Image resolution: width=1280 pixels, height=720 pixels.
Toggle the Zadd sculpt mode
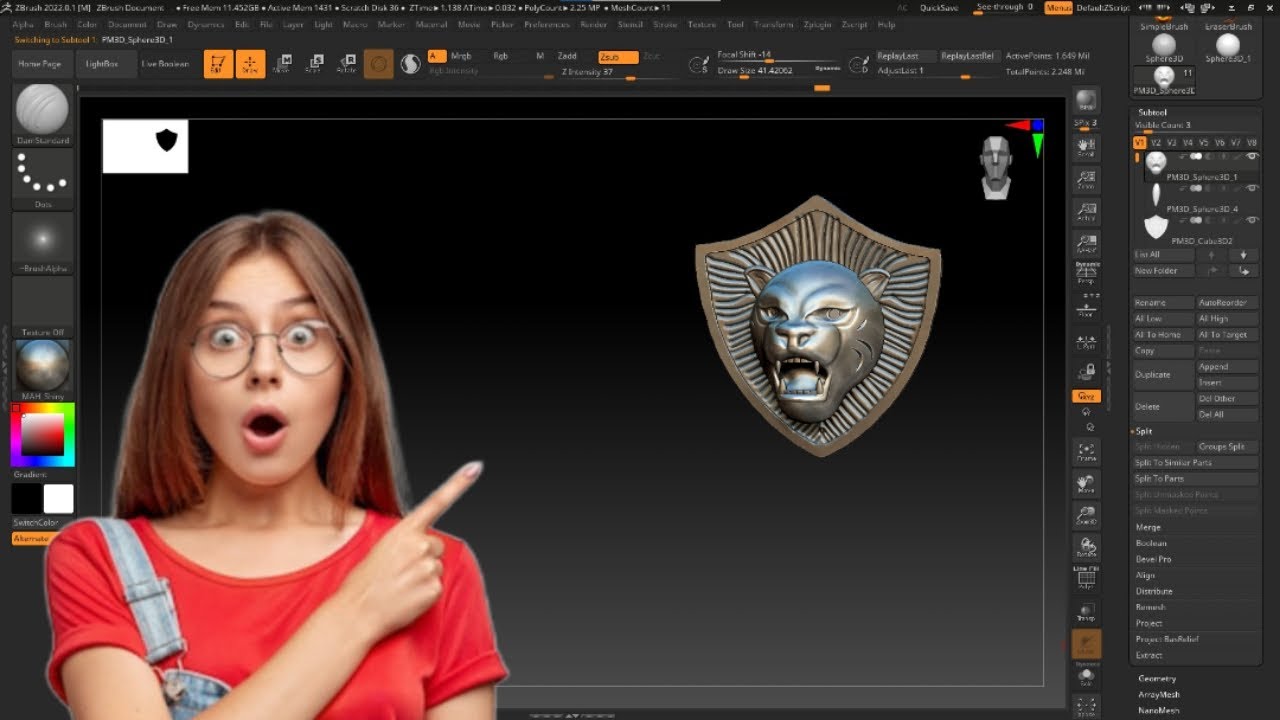click(567, 57)
